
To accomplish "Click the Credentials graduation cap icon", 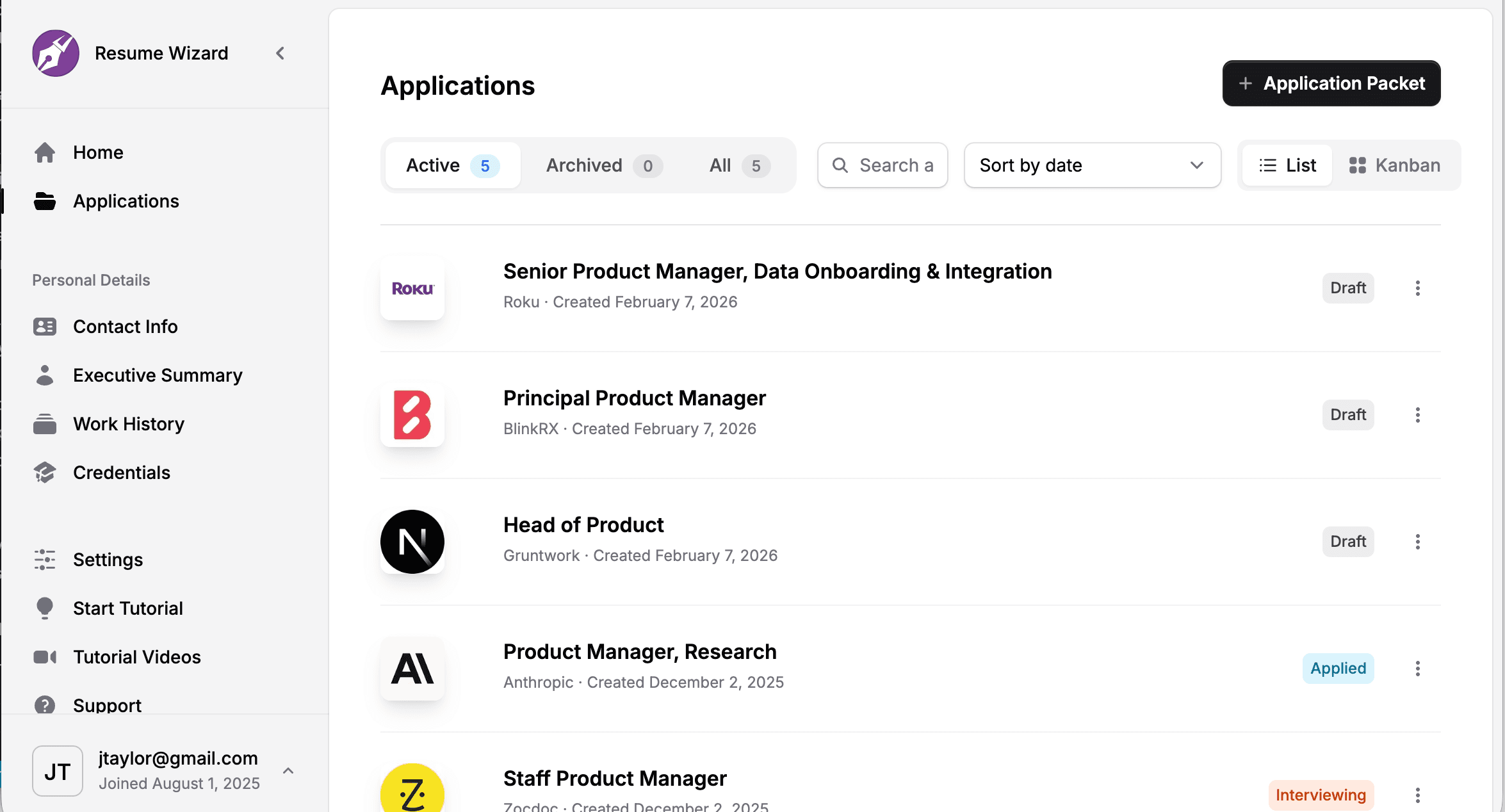I will (x=45, y=473).
